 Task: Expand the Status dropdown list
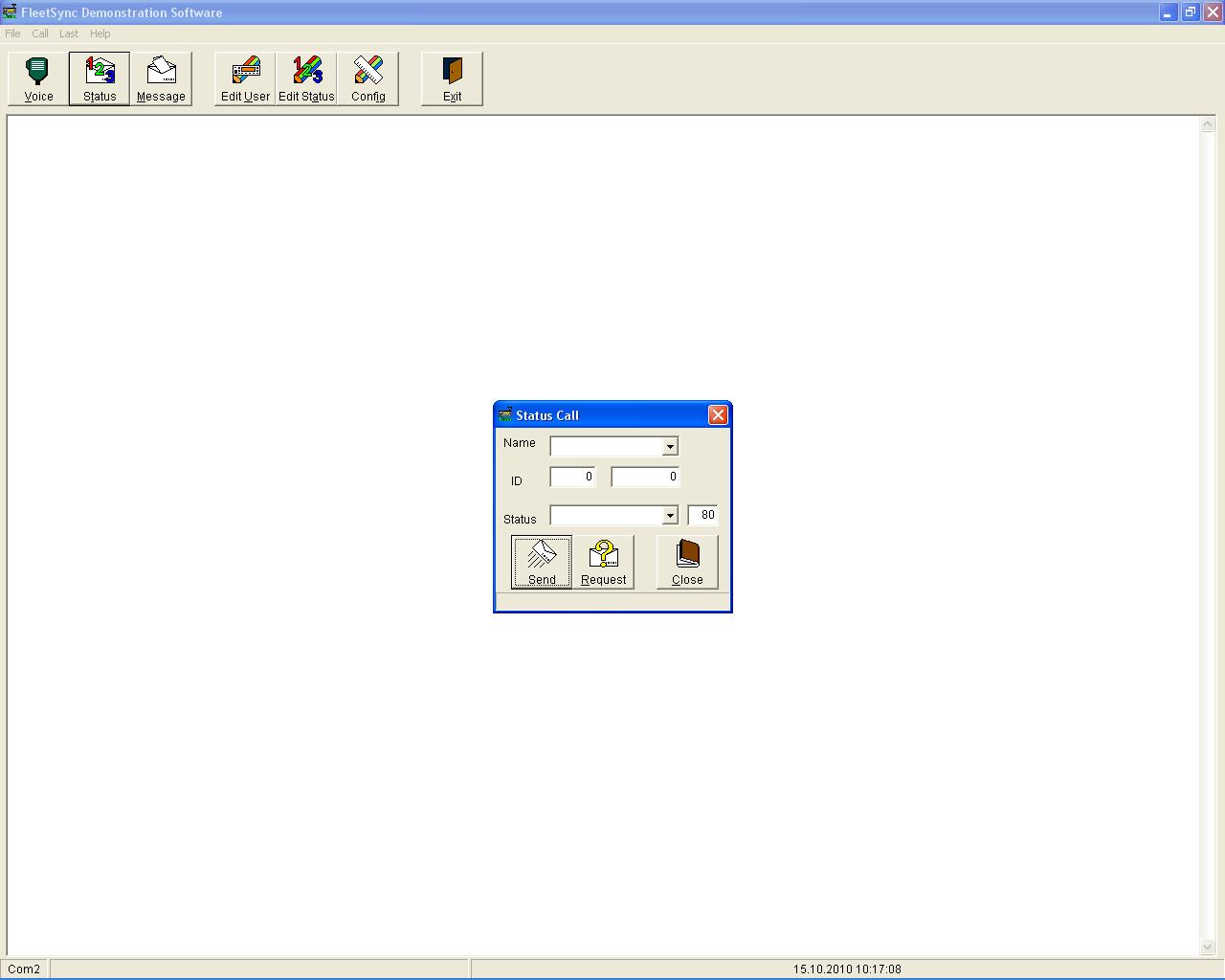[x=670, y=516]
